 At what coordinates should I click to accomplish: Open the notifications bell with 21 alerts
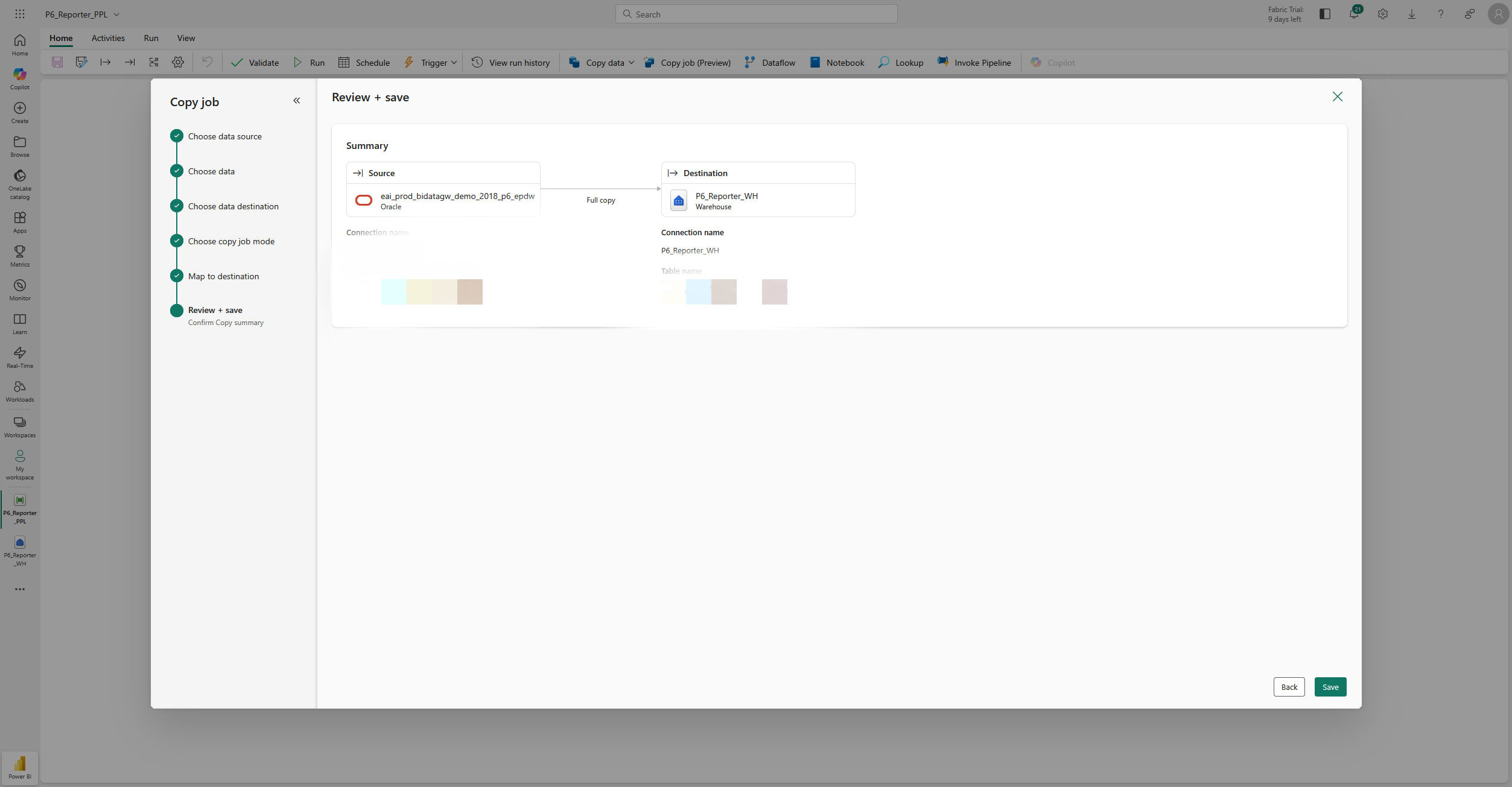(x=1353, y=13)
